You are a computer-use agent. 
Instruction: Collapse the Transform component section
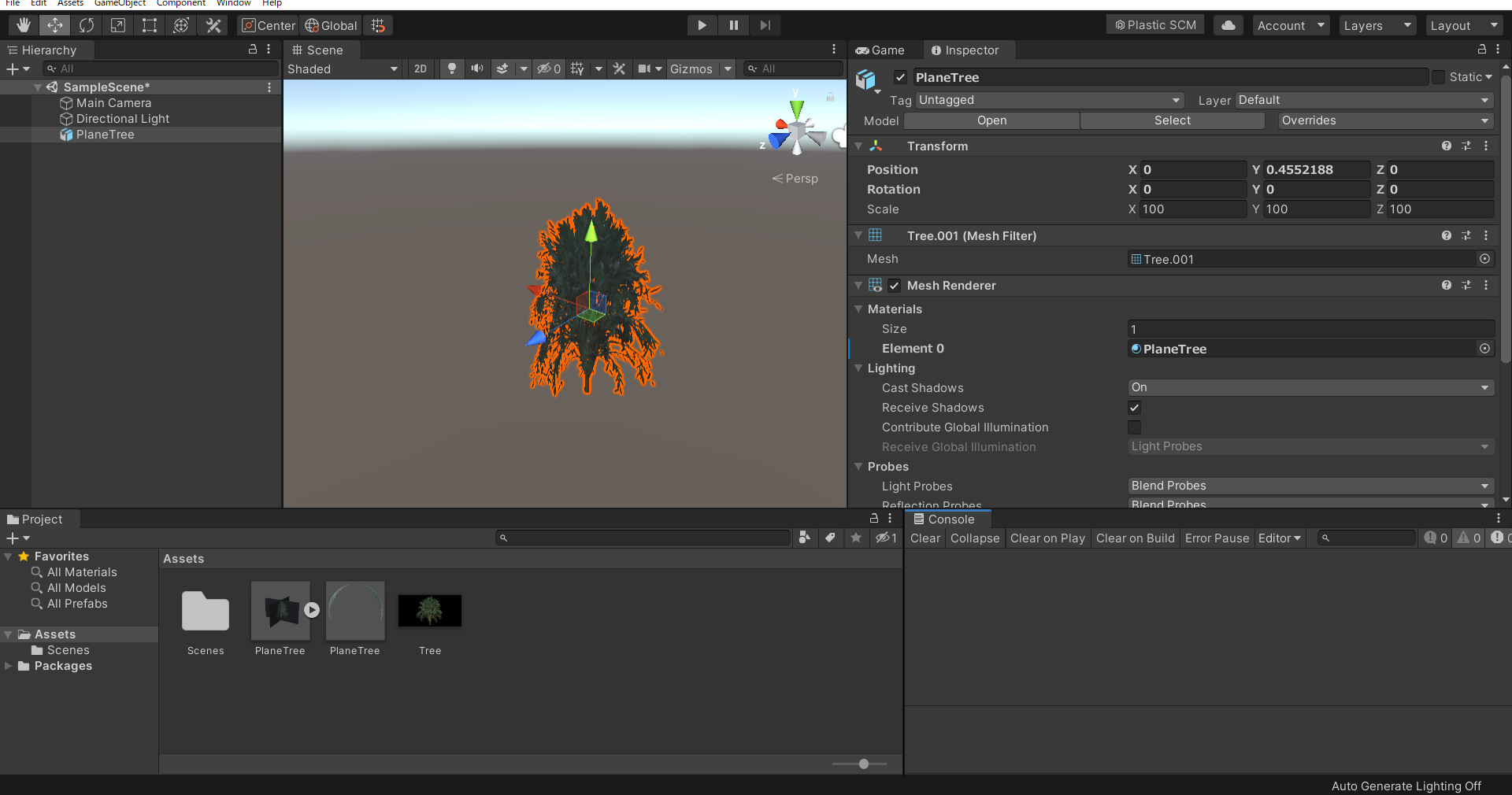pyautogui.click(x=859, y=146)
